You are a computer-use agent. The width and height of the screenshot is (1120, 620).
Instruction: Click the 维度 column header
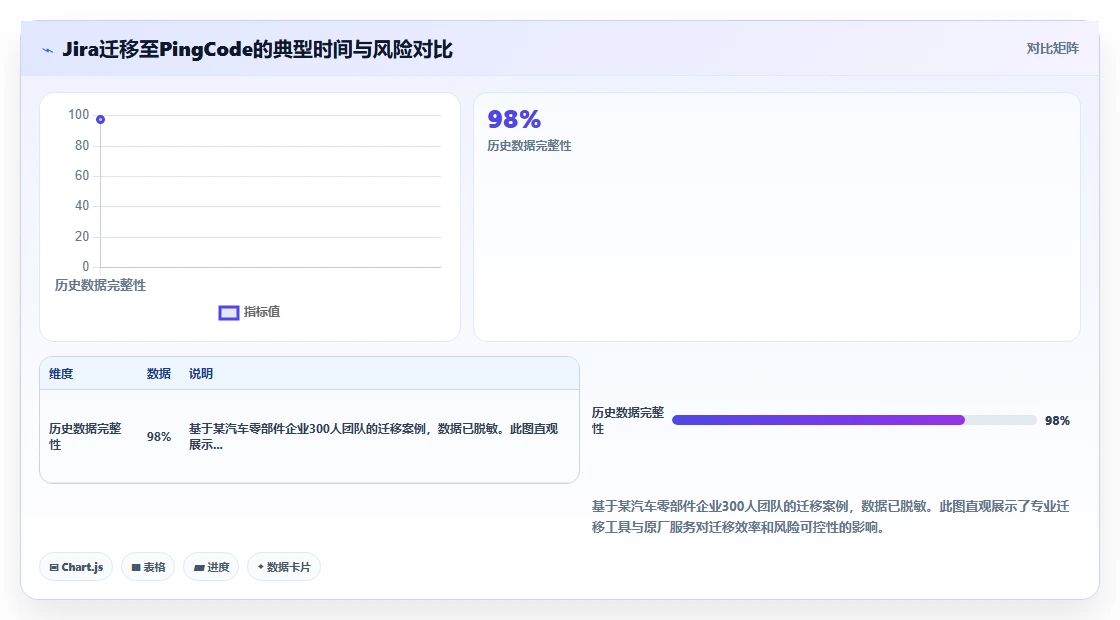click(61, 374)
